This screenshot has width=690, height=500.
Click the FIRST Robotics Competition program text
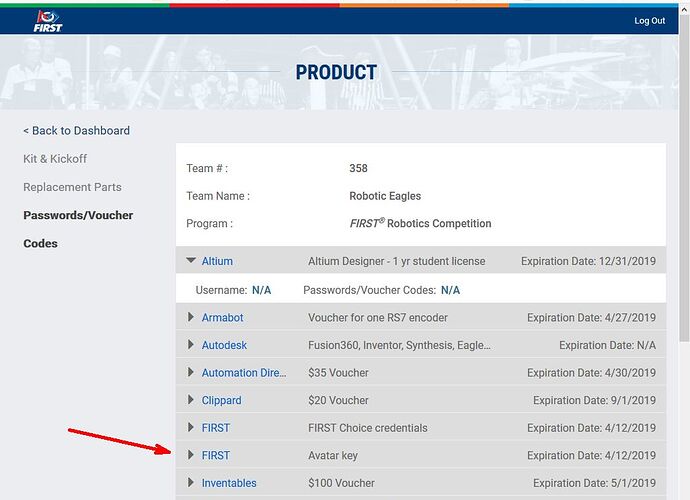click(x=420, y=223)
